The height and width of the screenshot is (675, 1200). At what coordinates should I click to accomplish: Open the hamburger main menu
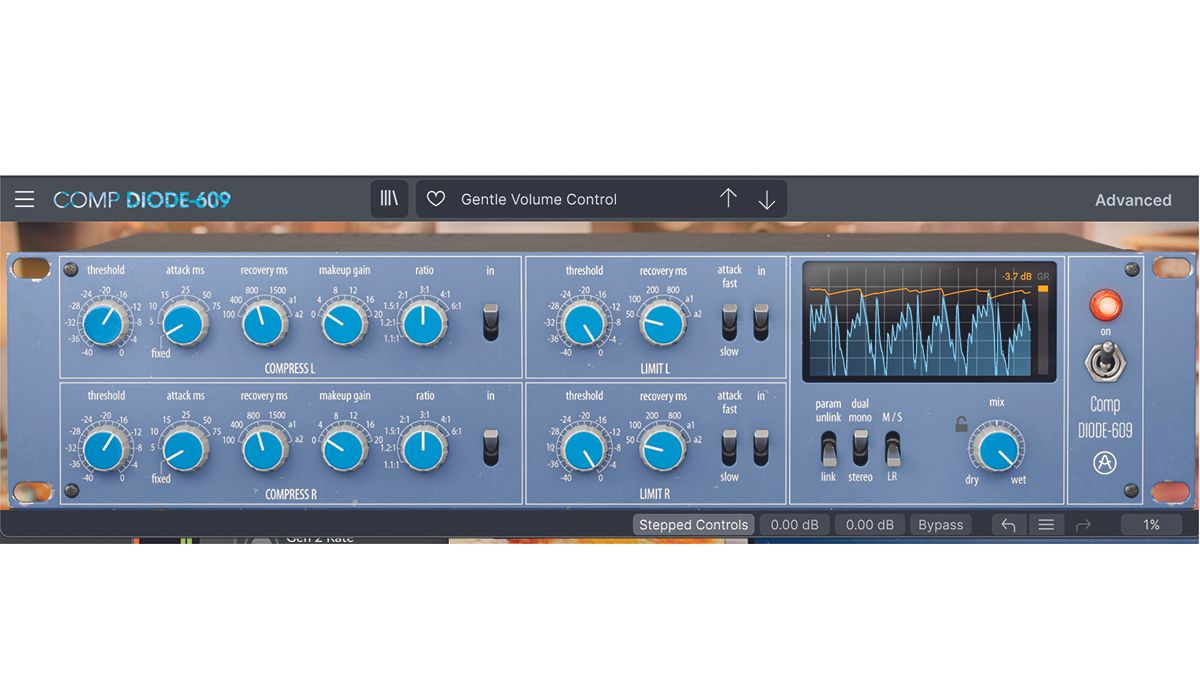pos(24,199)
